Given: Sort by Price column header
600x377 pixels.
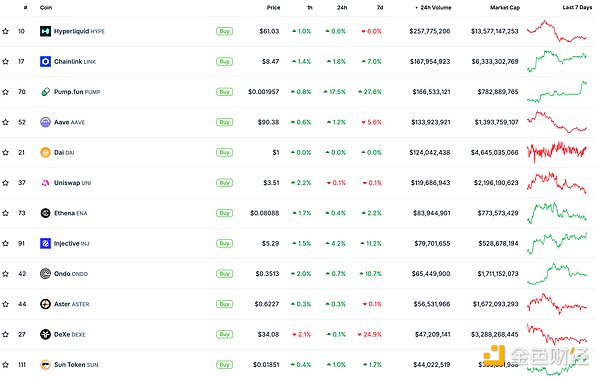Looking at the screenshot, I should tap(273, 7).
